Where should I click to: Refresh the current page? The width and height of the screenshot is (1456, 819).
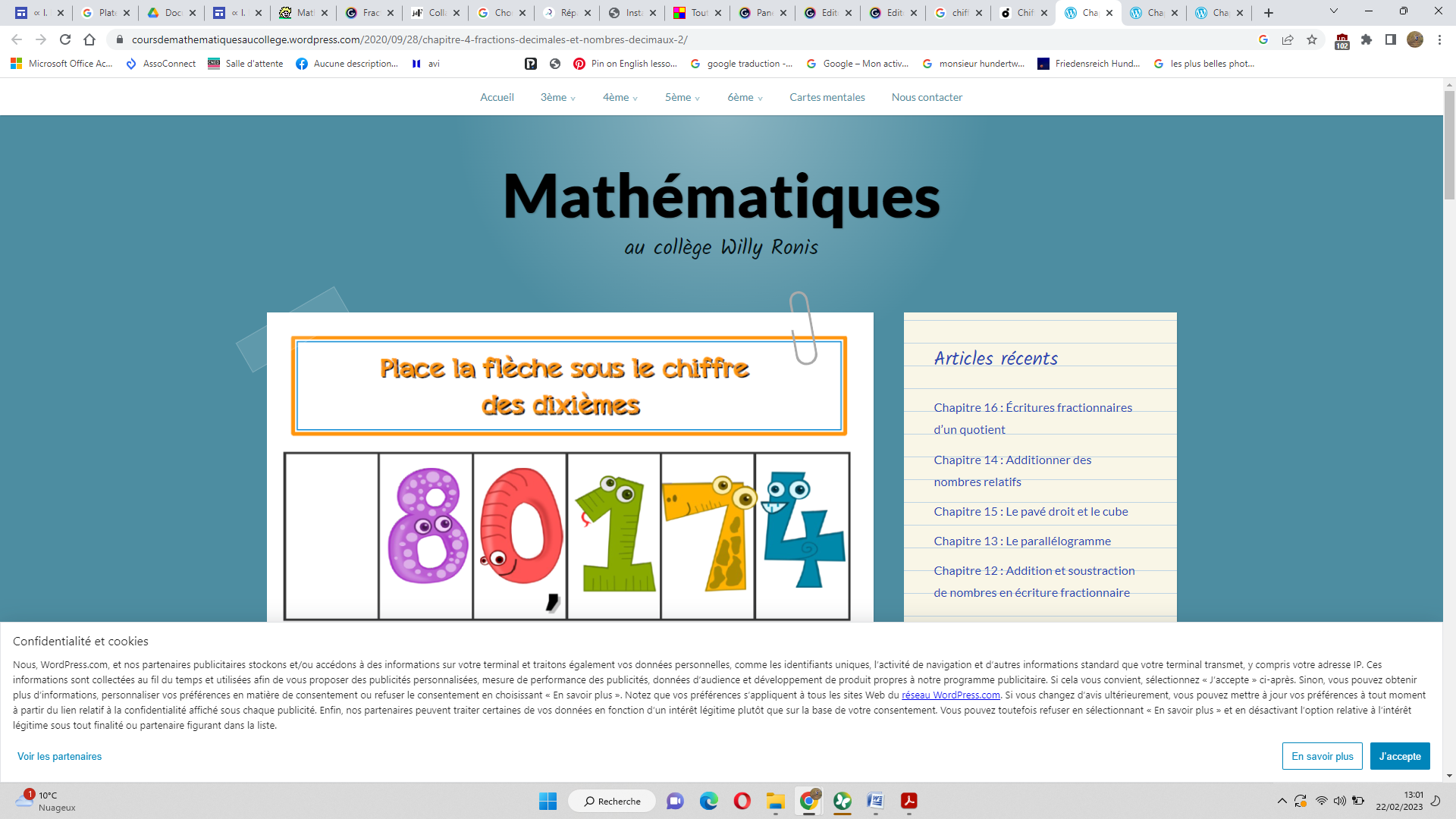(64, 39)
